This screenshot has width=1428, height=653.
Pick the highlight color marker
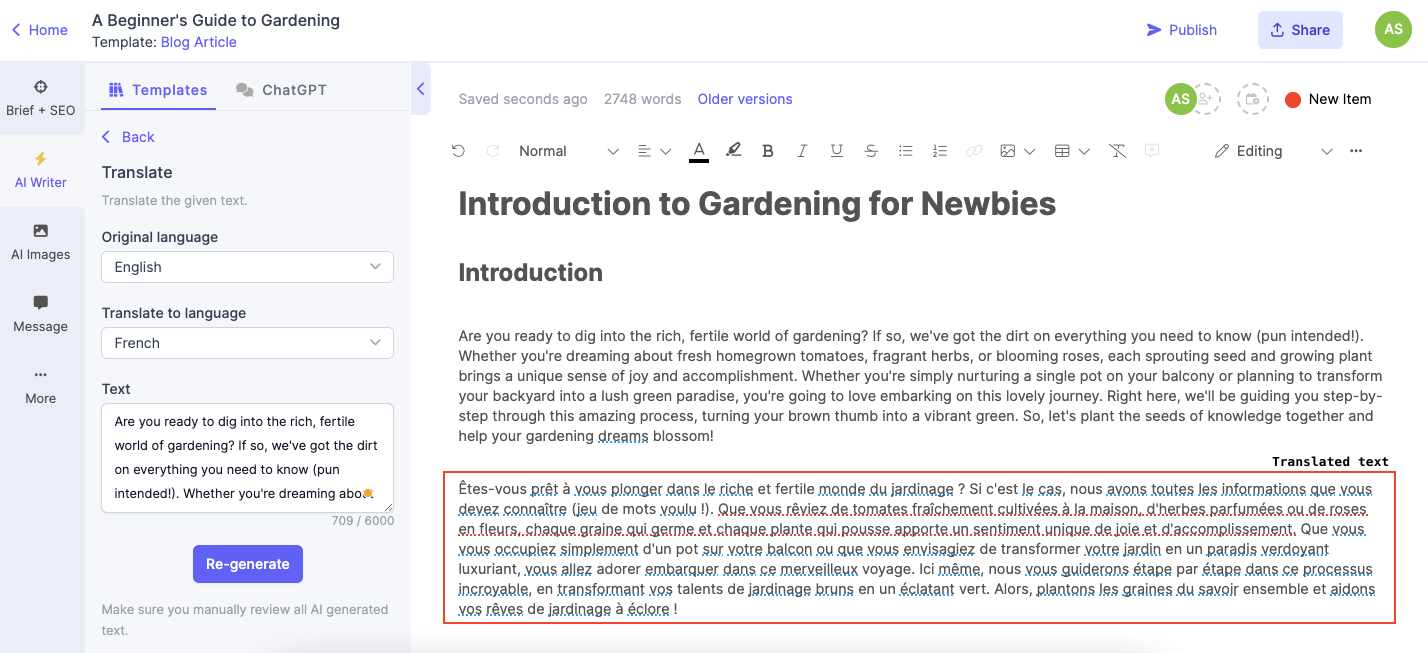tap(733, 151)
